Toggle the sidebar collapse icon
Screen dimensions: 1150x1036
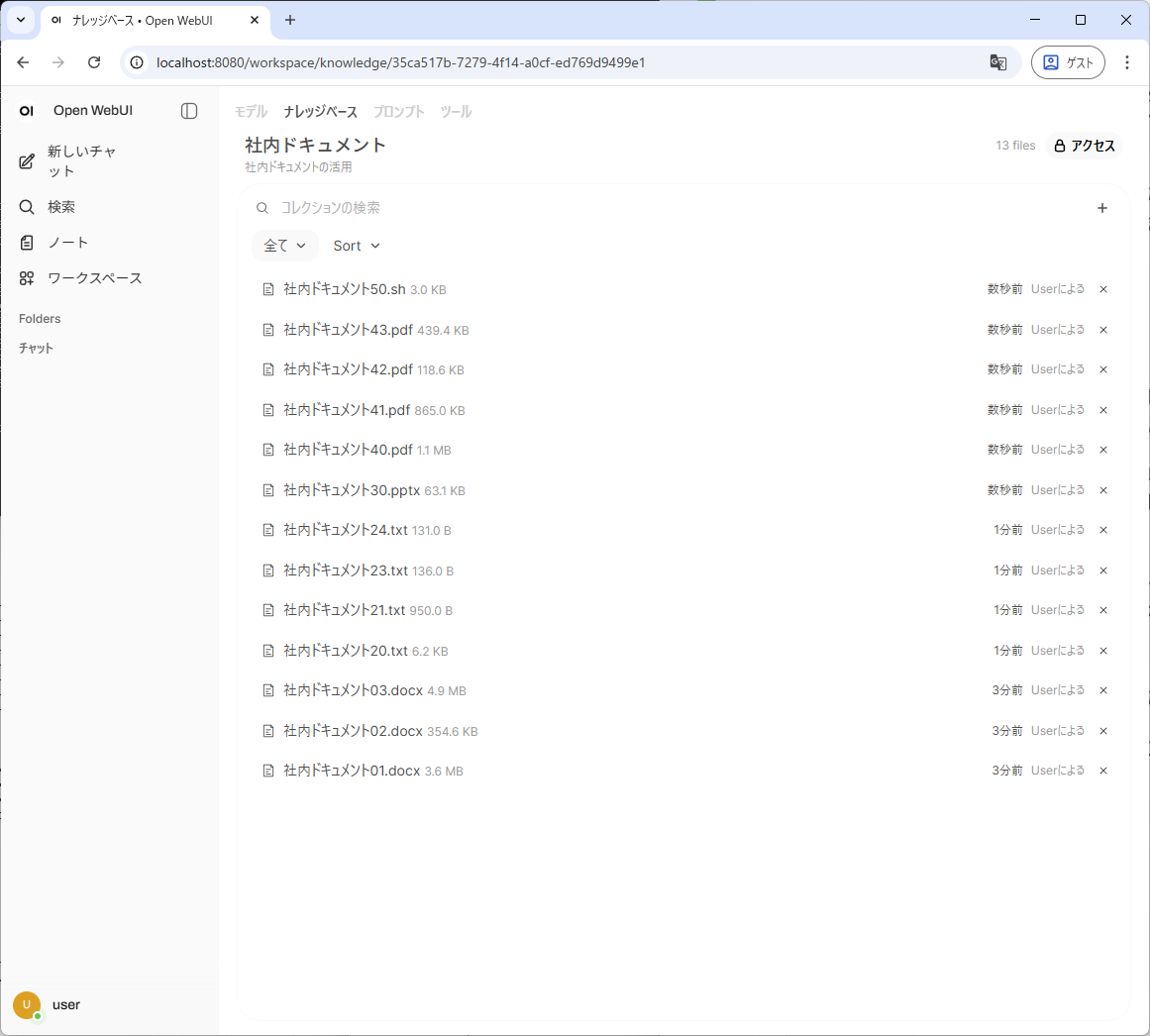click(189, 111)
